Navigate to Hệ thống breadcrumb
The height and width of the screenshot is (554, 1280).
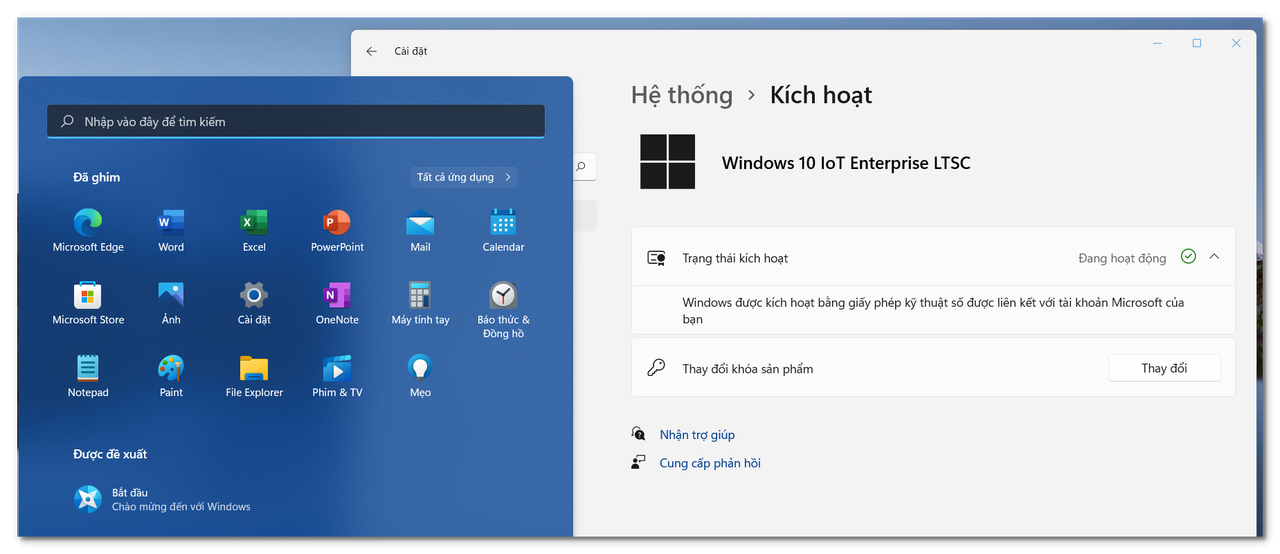point(682,95)
